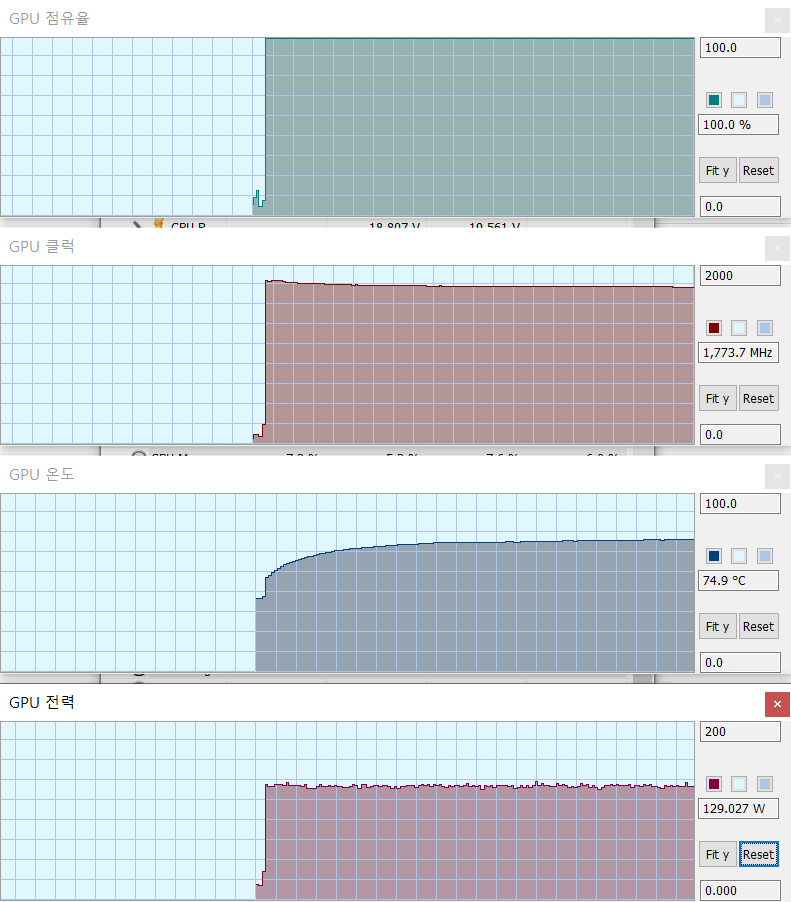Click Reset in GPU 클럭 graph
Screen dimensions: 791x902
pyautogui.click(x=758, y=398)
